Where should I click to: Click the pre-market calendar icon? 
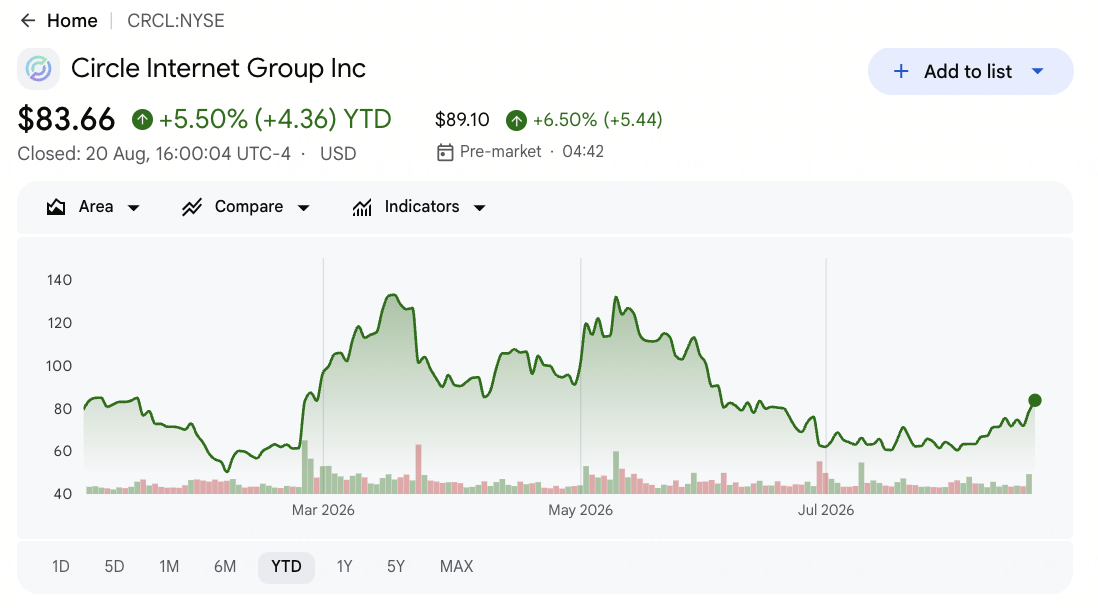pos(445,152)
